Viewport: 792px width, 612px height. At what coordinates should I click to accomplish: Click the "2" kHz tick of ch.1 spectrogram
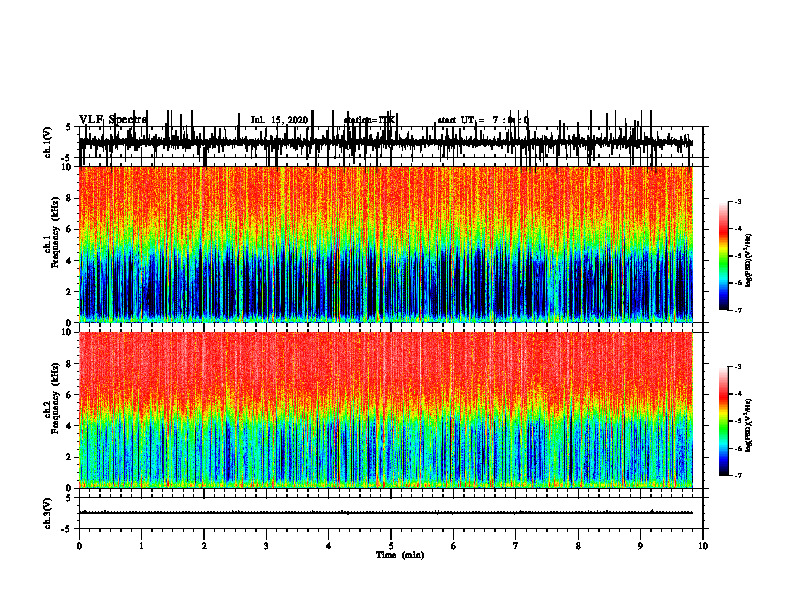69,292
